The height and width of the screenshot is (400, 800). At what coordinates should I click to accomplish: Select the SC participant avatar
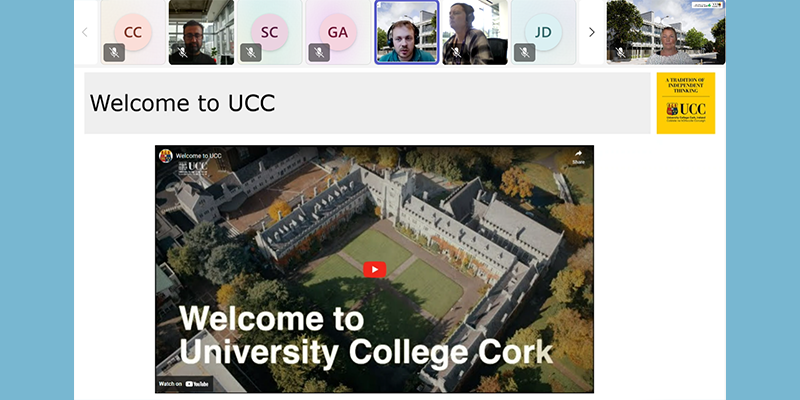[269, 32]
